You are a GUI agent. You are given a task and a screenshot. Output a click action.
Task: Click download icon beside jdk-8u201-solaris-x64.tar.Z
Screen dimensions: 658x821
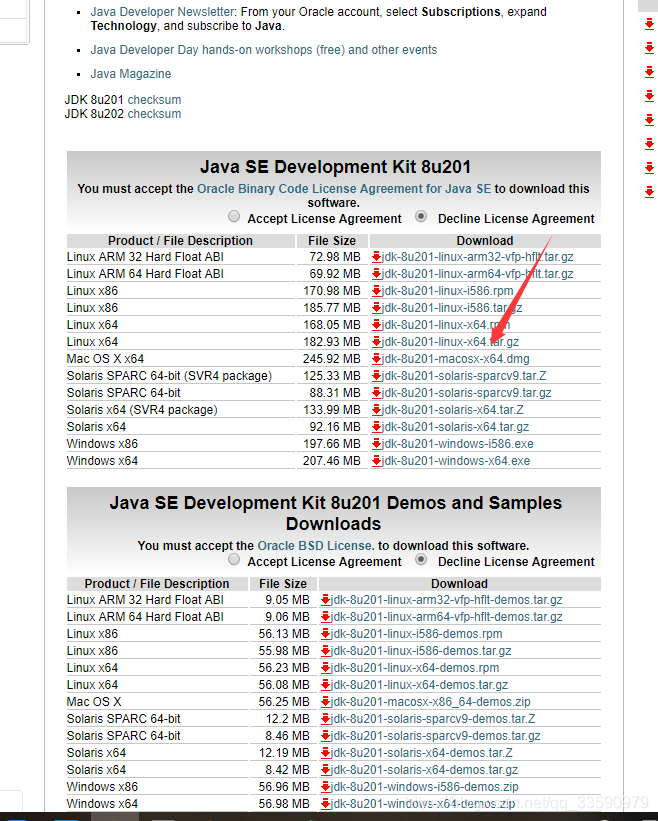tap(376, 410)
